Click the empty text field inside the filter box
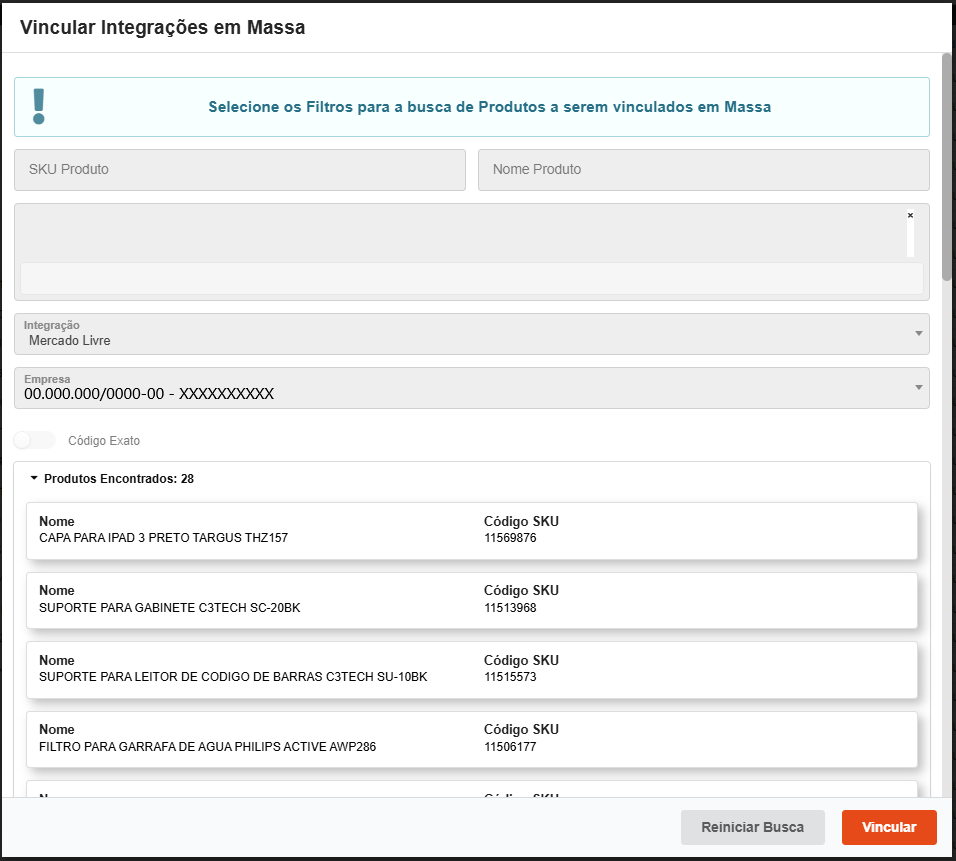This screenshot has width=956, height=861. pyautogui.click(x=471, y=278)
